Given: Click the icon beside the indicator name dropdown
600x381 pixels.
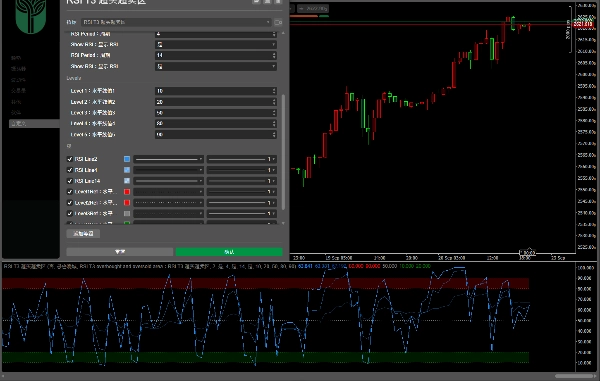Looking at the screenshot, I should [x=278, y=22].
